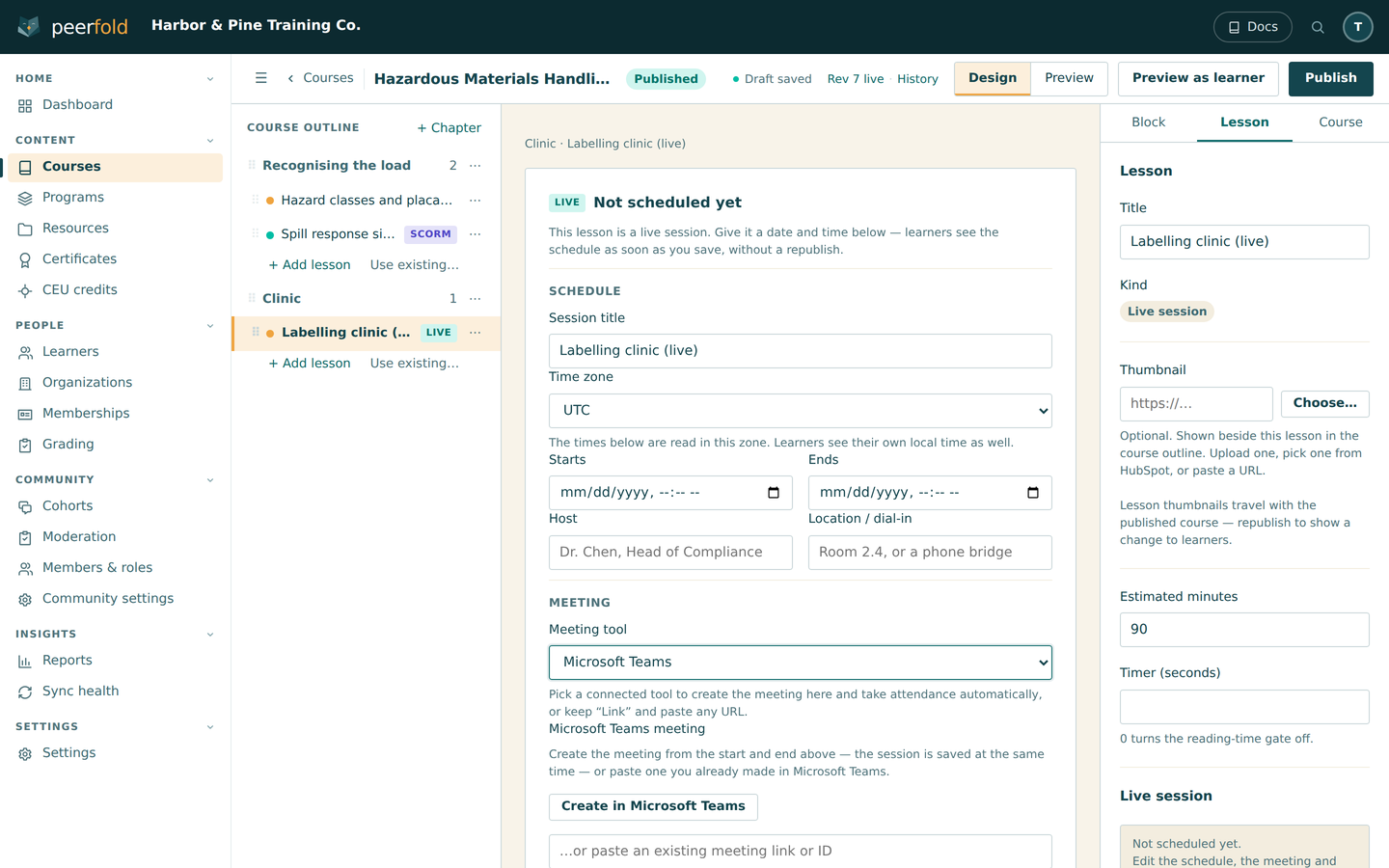This screenshot has height=868, width=1389.
Task: Open the Docs button
Action: pos(1253,27)
